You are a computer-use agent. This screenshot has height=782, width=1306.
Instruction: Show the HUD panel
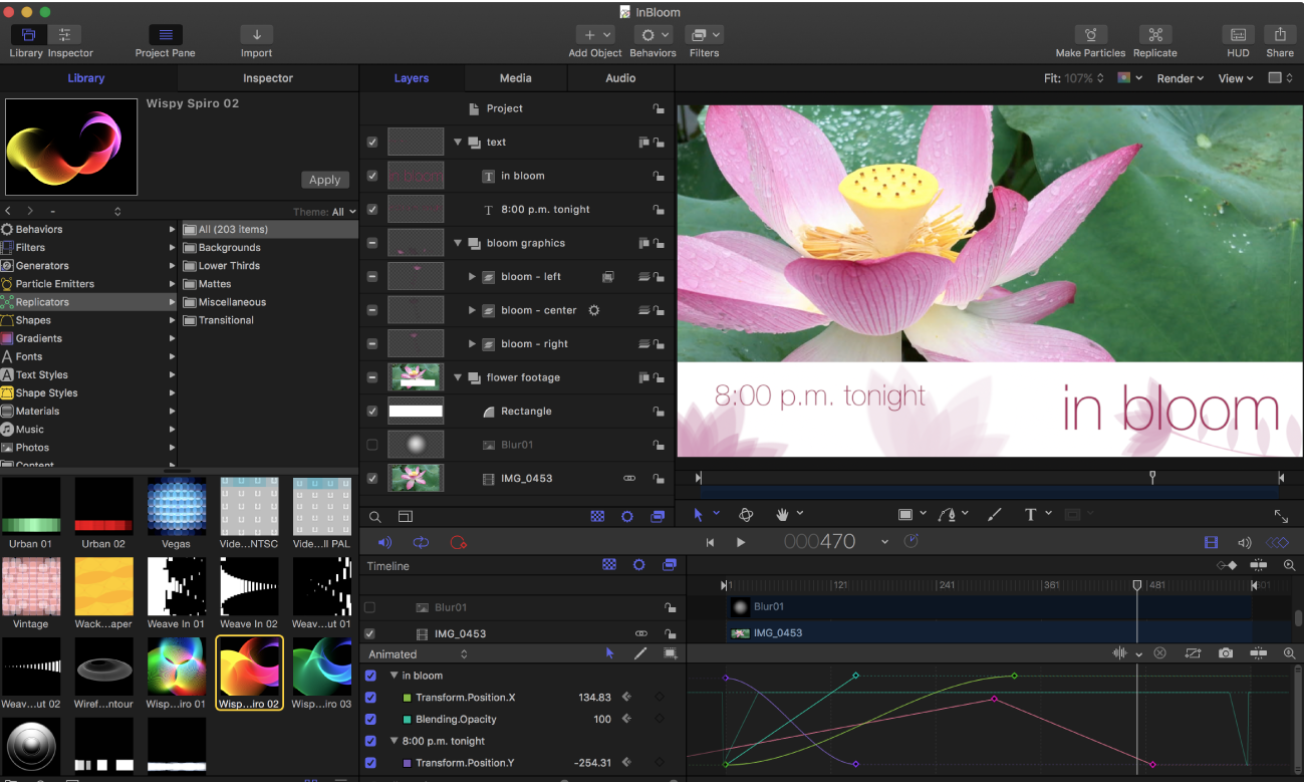coord(1238,35)
